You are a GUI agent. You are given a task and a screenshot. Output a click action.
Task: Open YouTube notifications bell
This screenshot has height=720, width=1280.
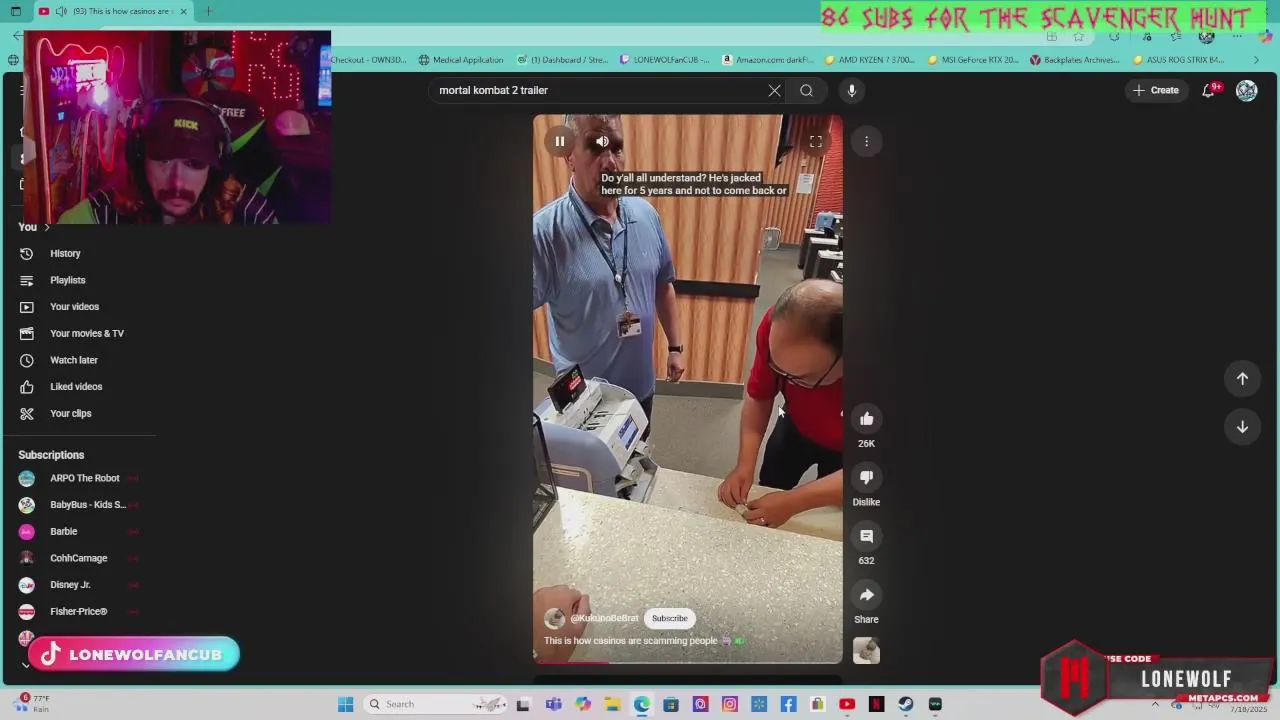click(x=1210, y=90)
